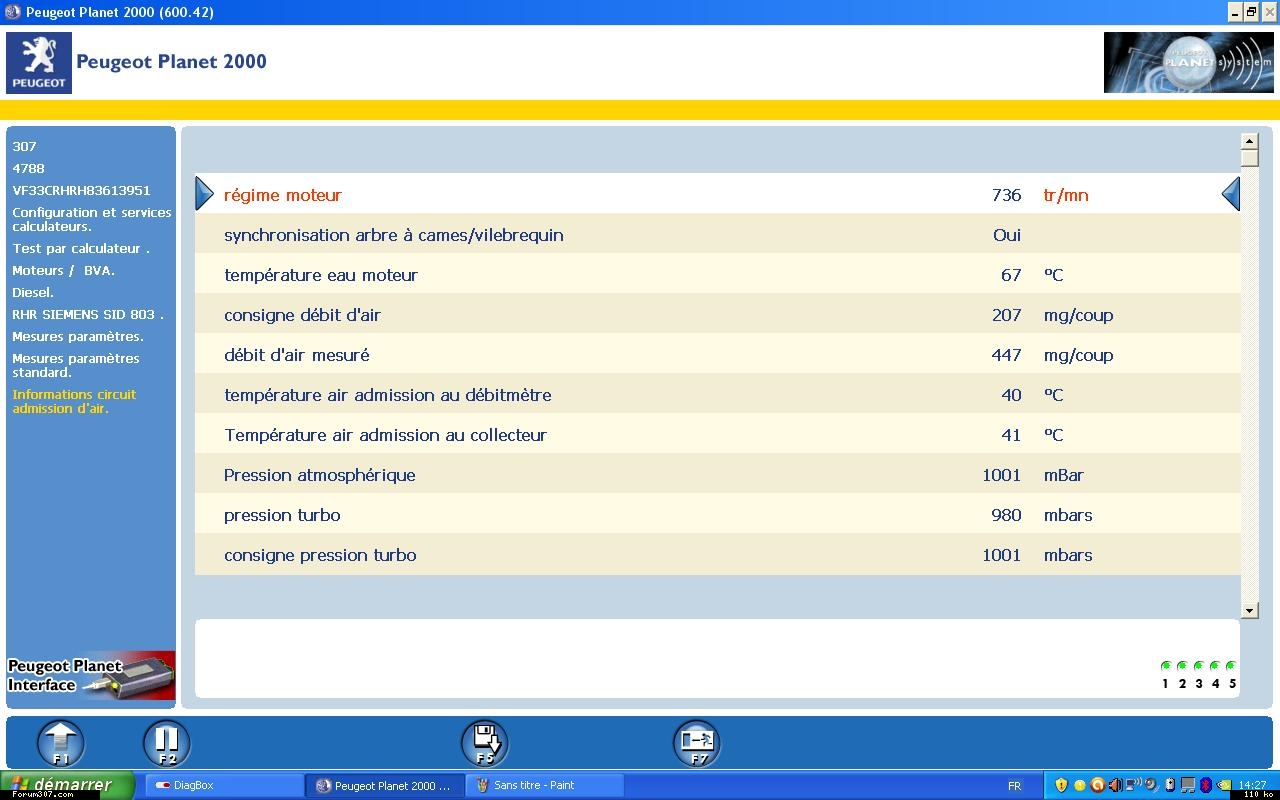This screenshot has width=1280, height=800.
Task: Select the consigne débit d'air row
Action: [717, 314]
